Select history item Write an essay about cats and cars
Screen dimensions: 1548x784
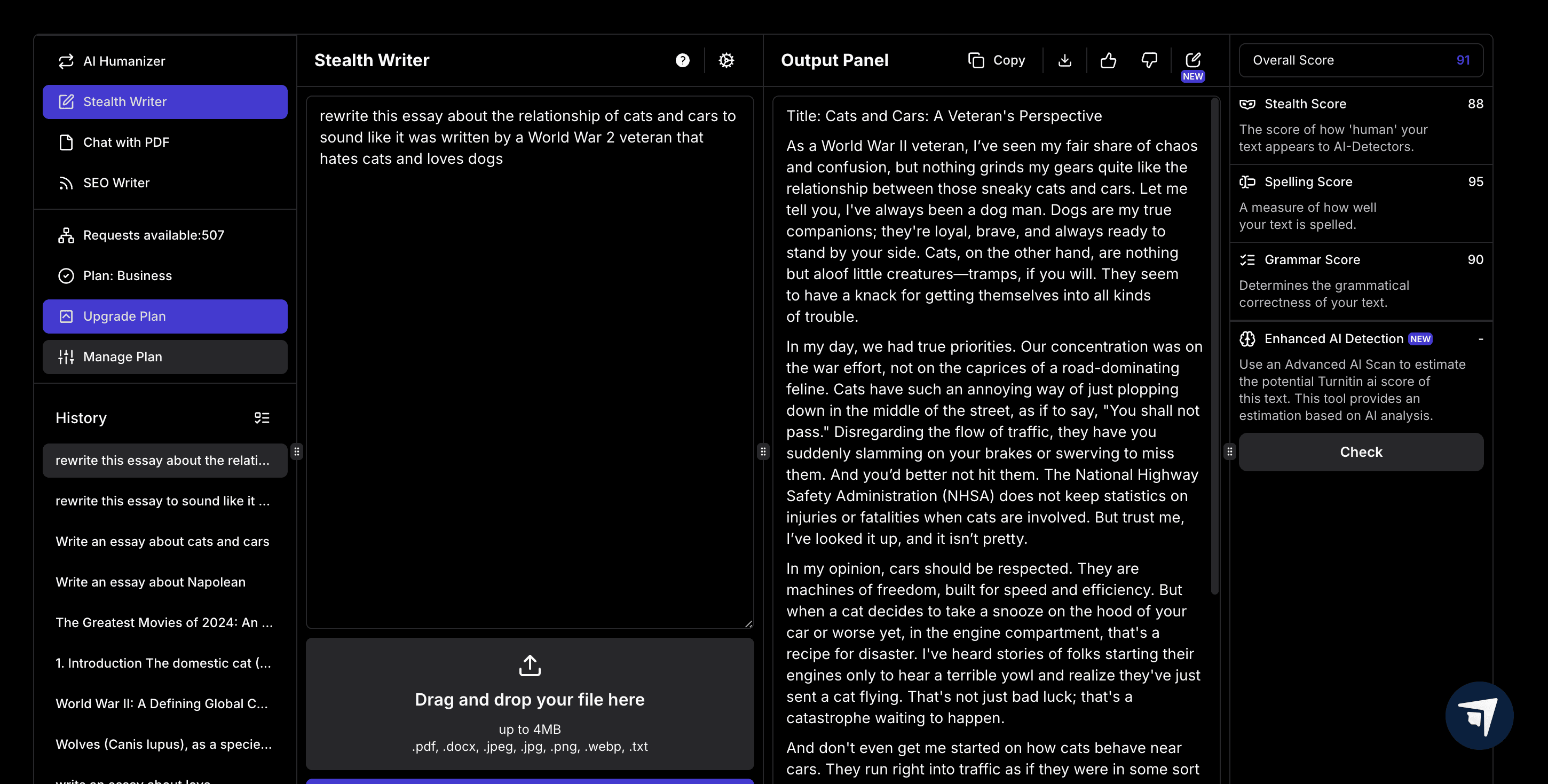click(162, 541)
